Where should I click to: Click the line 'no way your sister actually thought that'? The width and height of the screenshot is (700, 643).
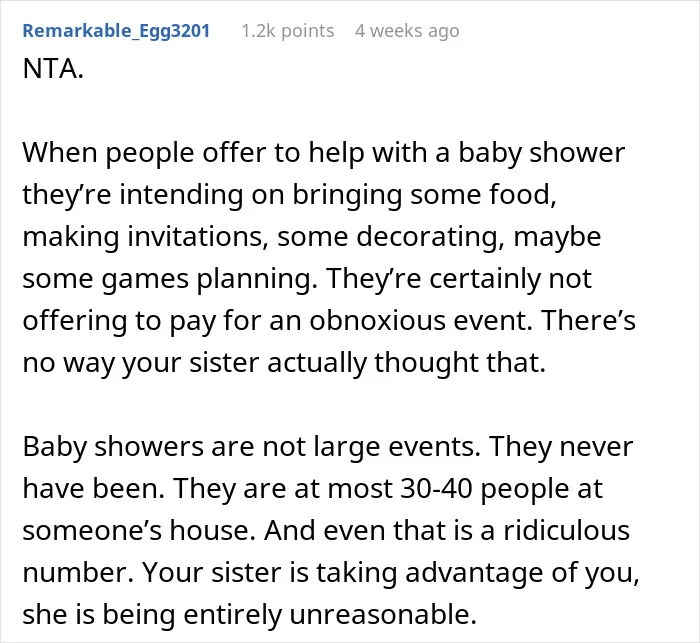284,363
